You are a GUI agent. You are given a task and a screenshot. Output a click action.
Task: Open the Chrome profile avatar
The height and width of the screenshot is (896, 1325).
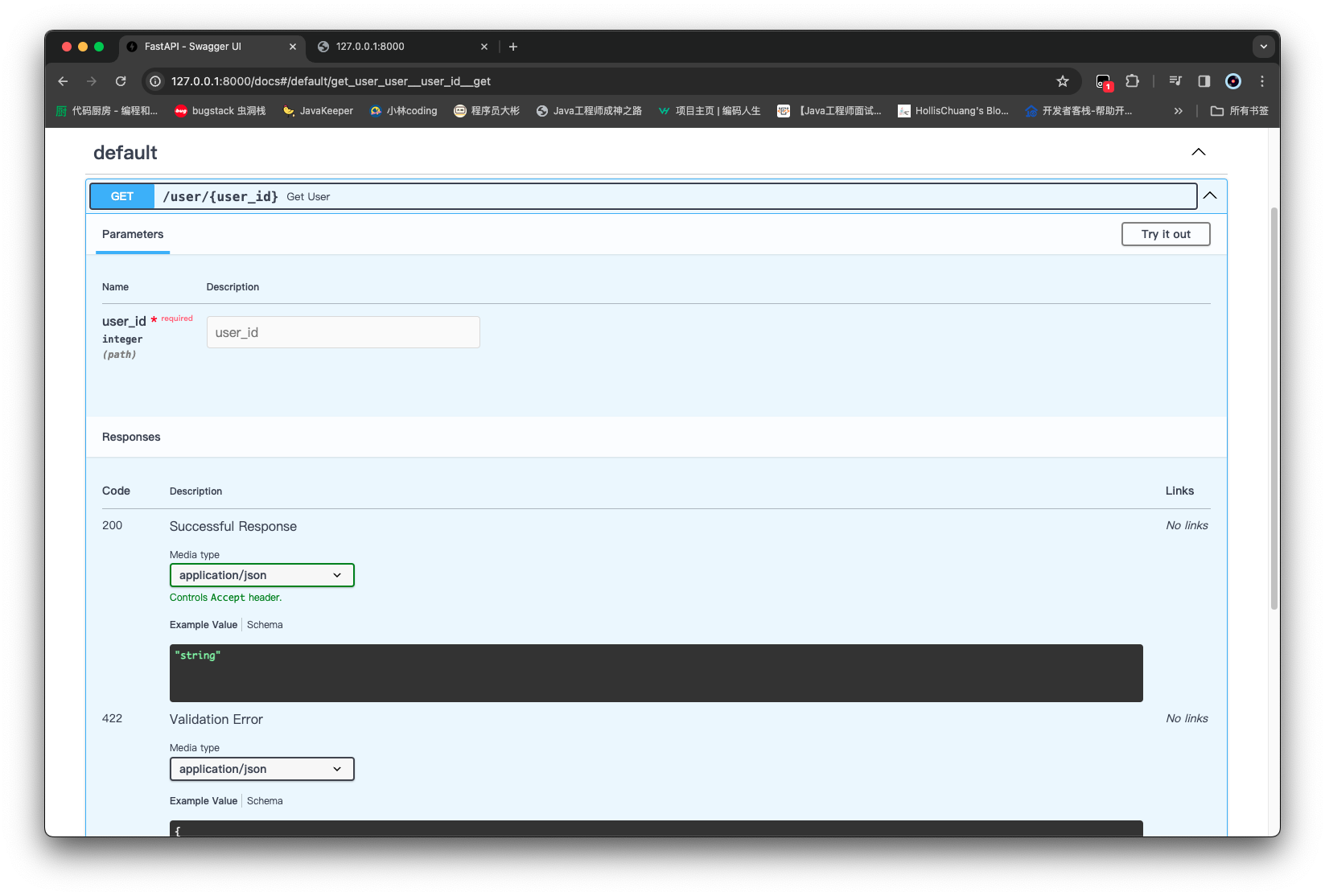point(1233,81)
